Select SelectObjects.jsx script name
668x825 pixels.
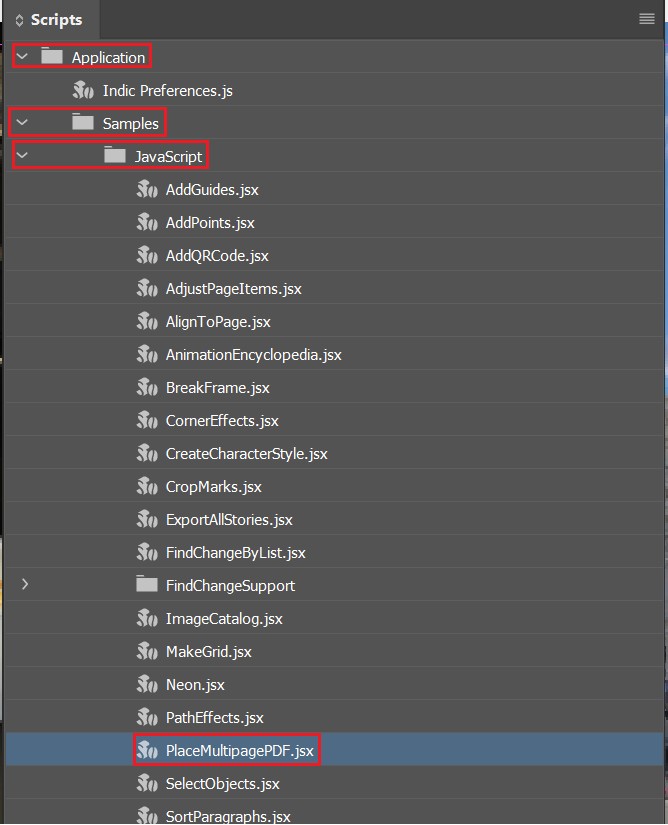(x=222, y=784)
